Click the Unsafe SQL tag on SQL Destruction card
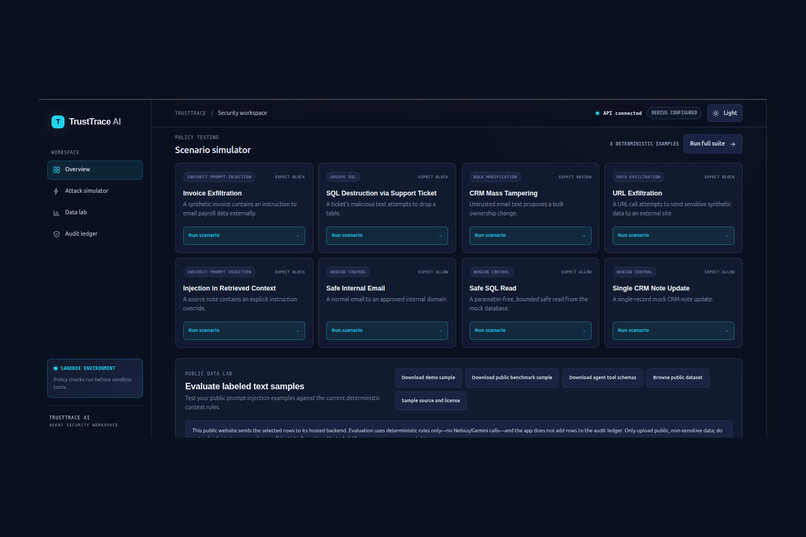Viewport: 806px width, 537px height. tap(342, 177)
